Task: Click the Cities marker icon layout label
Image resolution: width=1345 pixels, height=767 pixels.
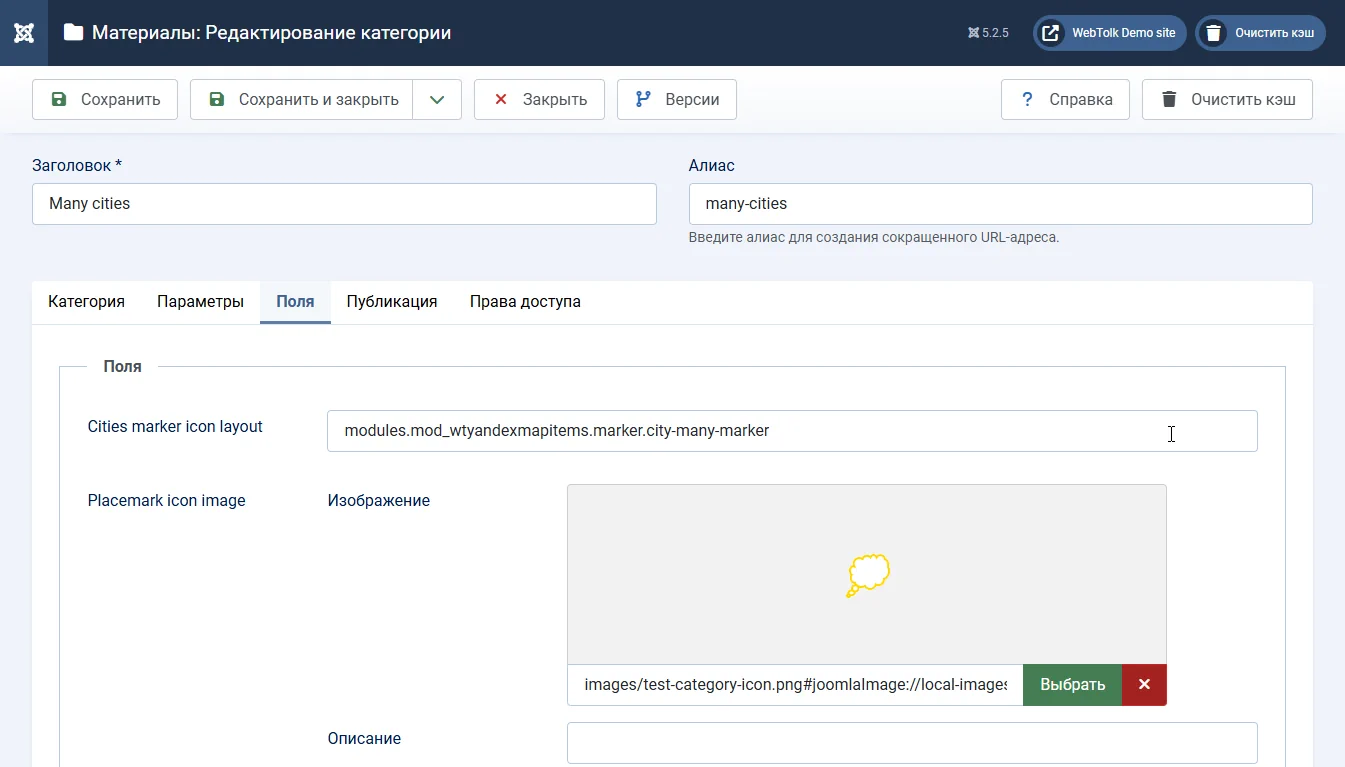Action: (x=175, y=427)
